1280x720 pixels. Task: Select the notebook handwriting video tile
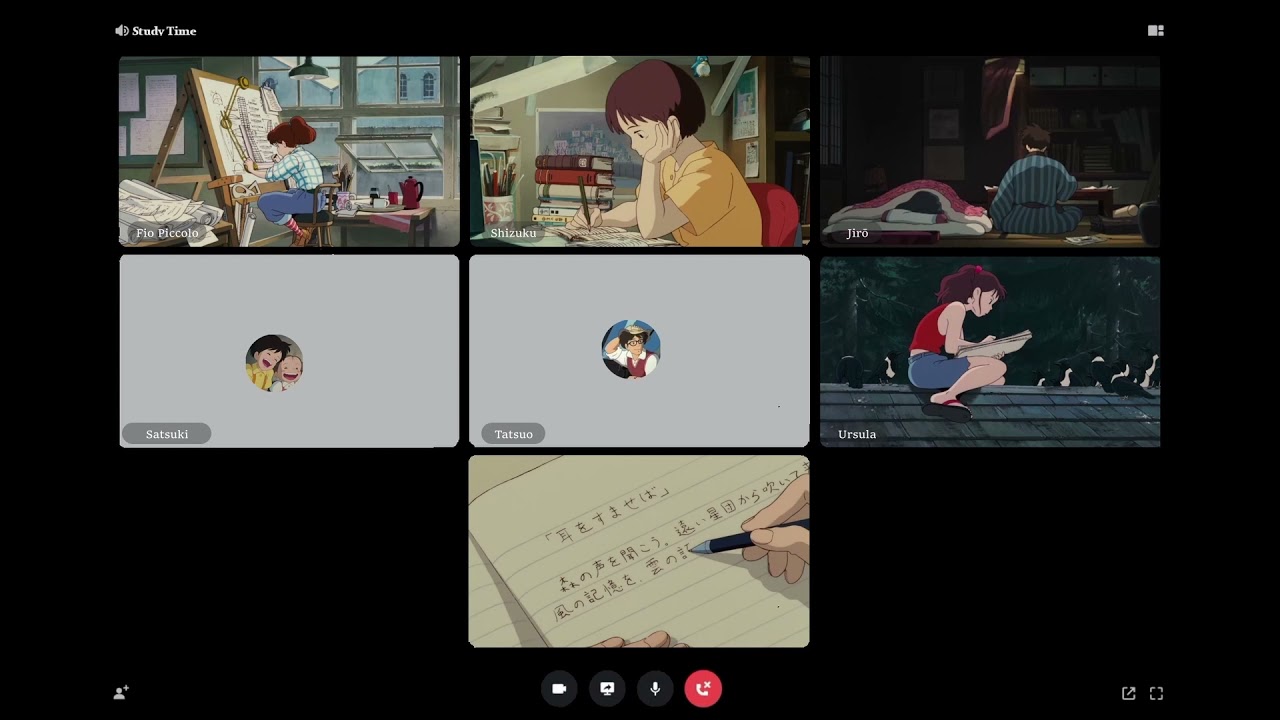pos(639,551)
